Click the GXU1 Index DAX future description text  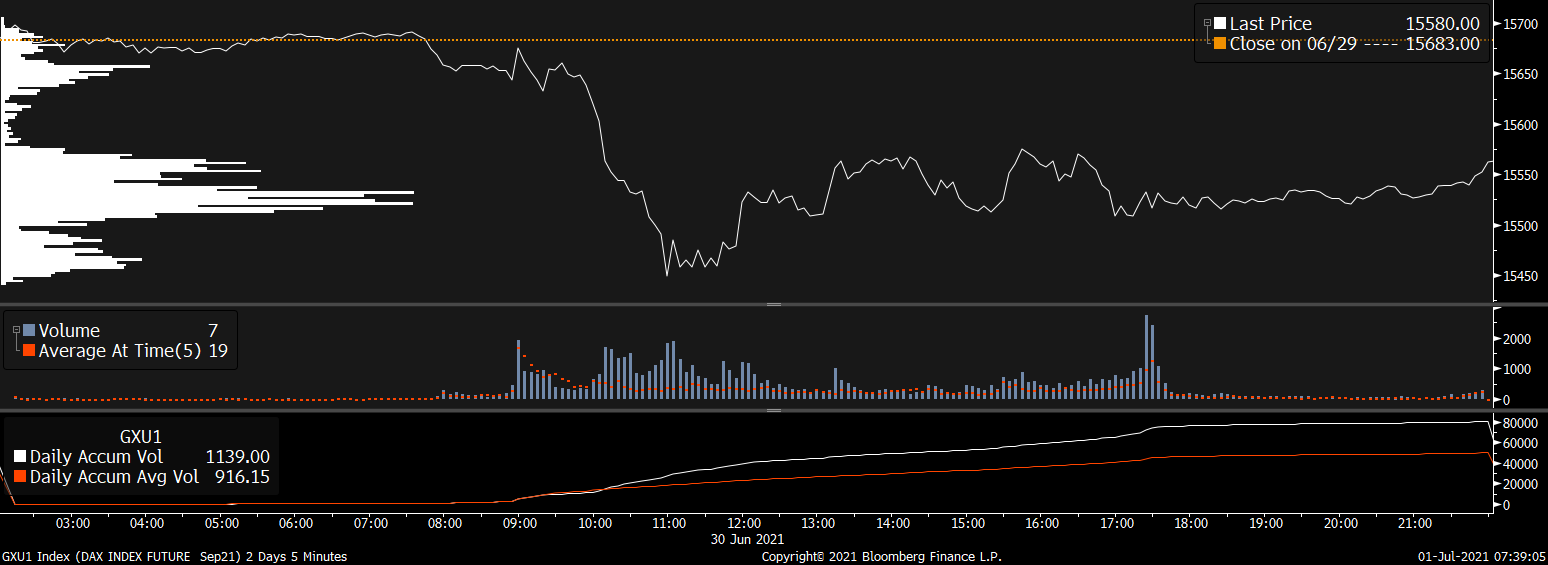tap(174, 556)
